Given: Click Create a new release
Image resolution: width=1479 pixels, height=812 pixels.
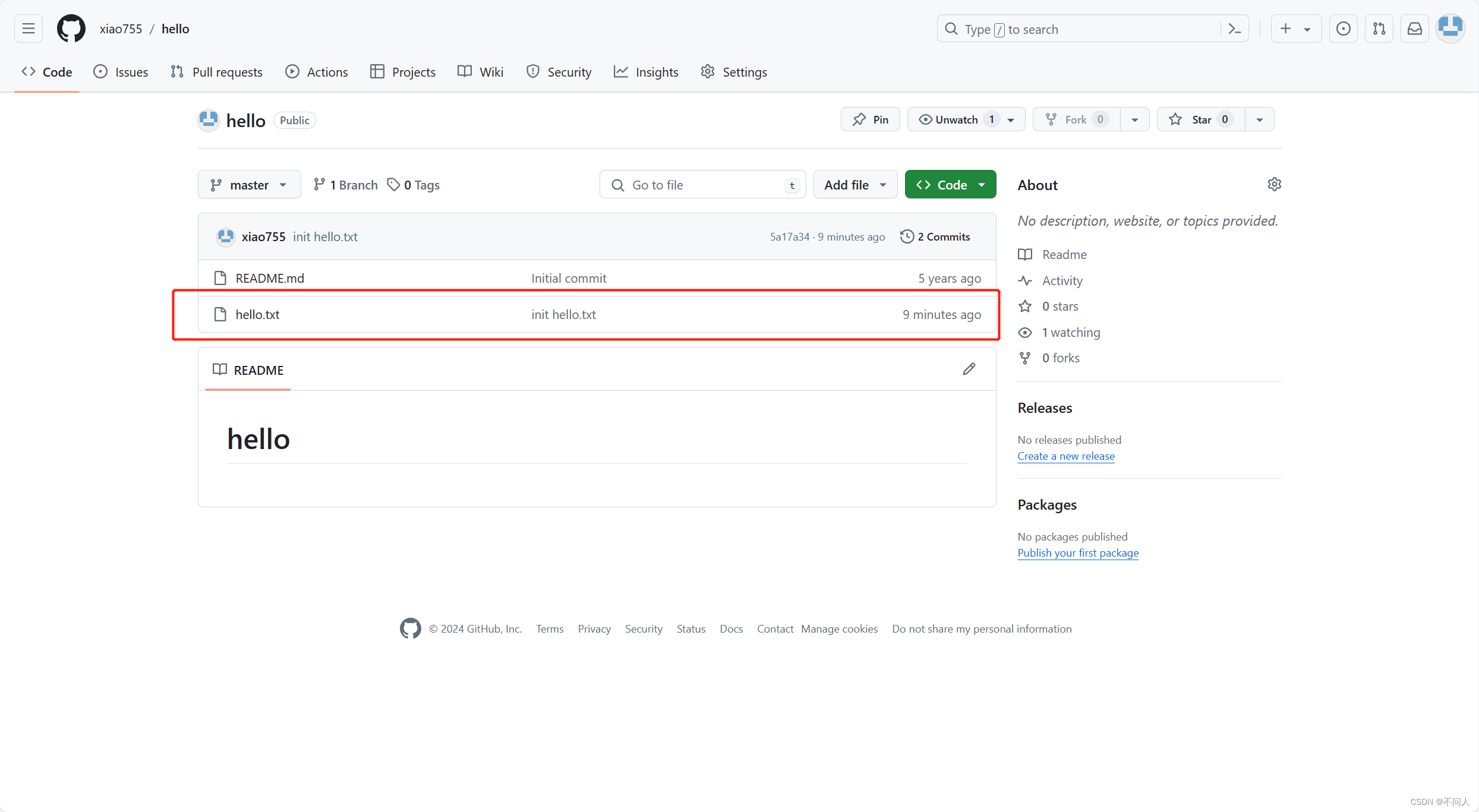Looking at the screenshot, I should point(1066,456).
